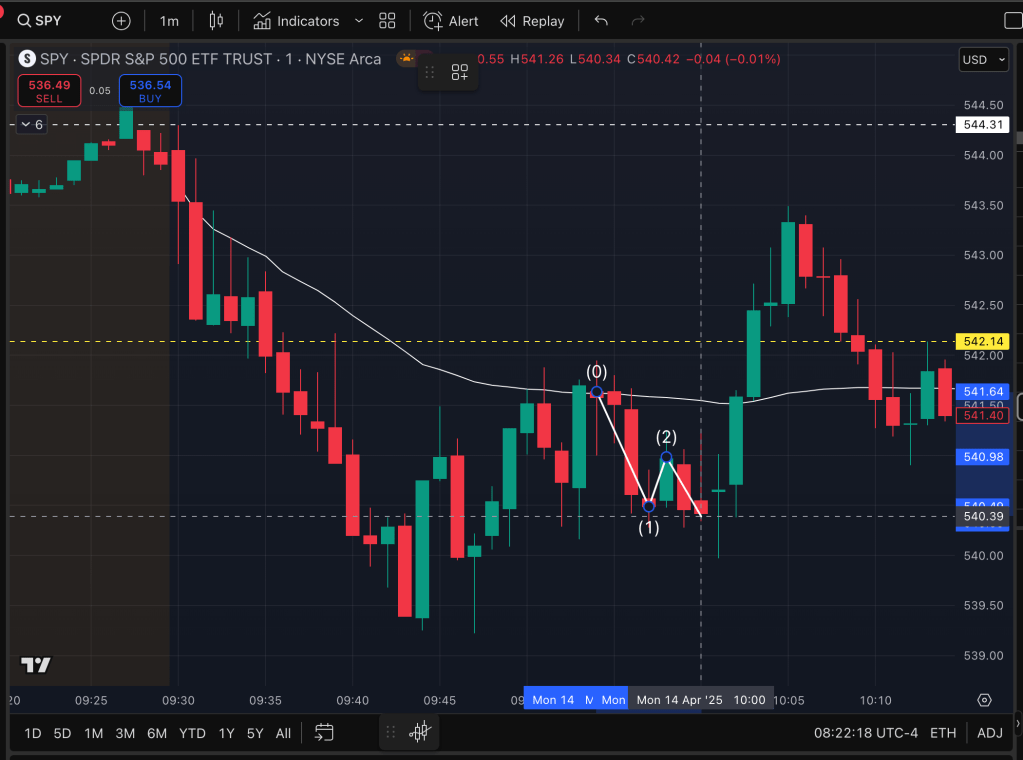1023x760 pixels.
Task: Toggle ADJ dividend adjustment
Action: (990, 733)
